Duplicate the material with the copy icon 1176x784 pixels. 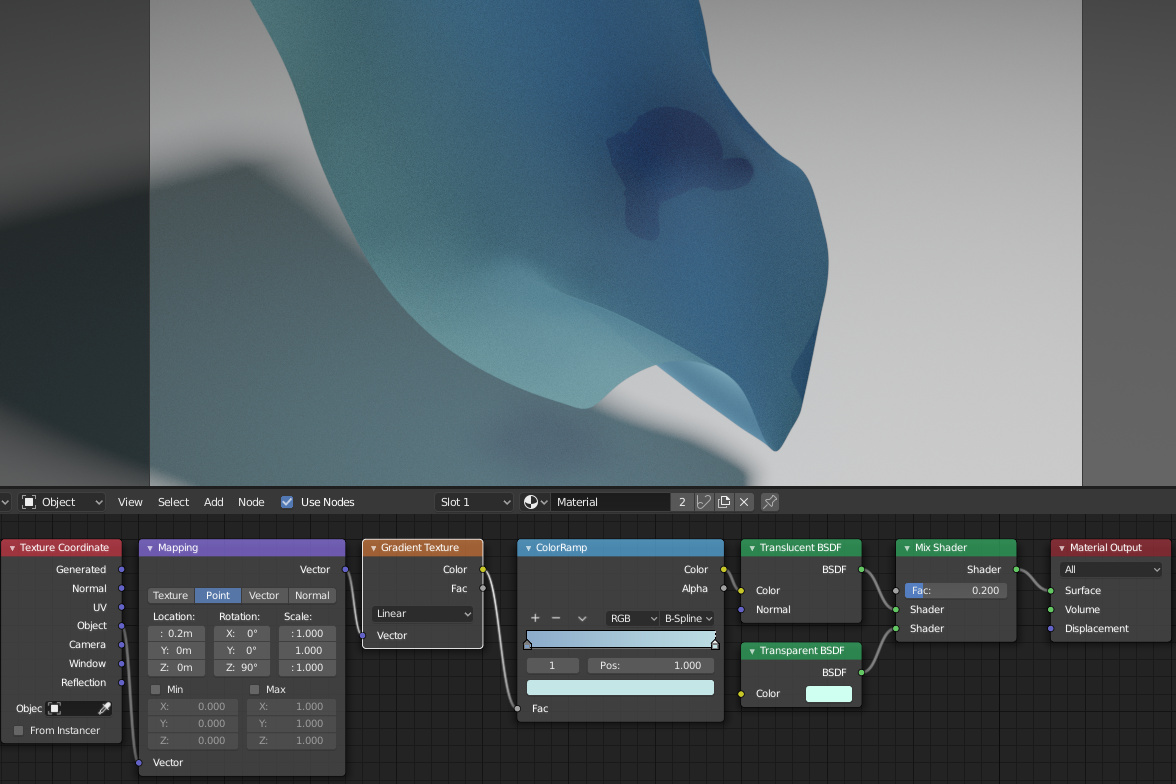point(723,502)
